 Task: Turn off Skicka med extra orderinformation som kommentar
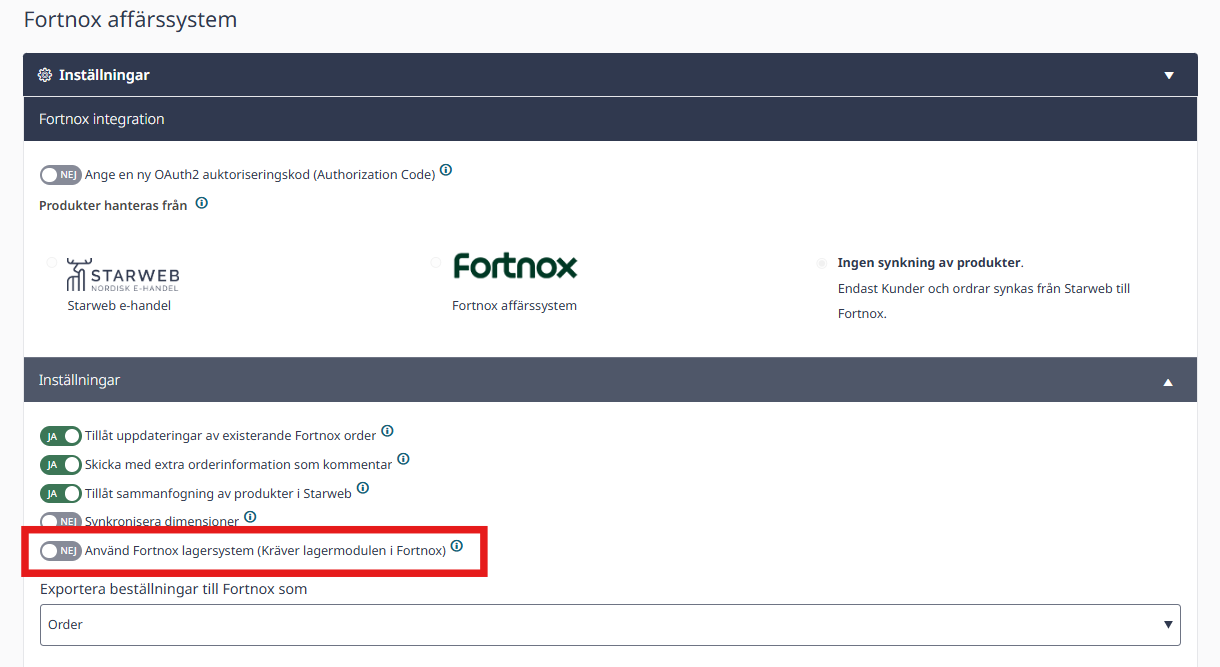(x=60, y=465)
